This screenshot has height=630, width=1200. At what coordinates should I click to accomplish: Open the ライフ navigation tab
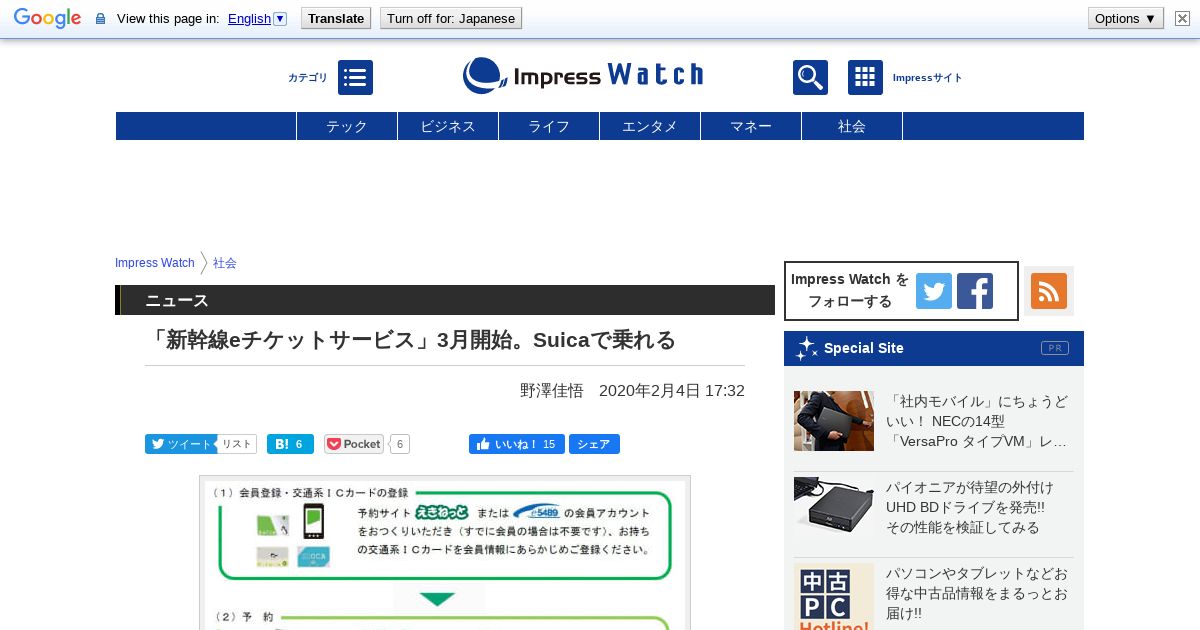[549, 126]
